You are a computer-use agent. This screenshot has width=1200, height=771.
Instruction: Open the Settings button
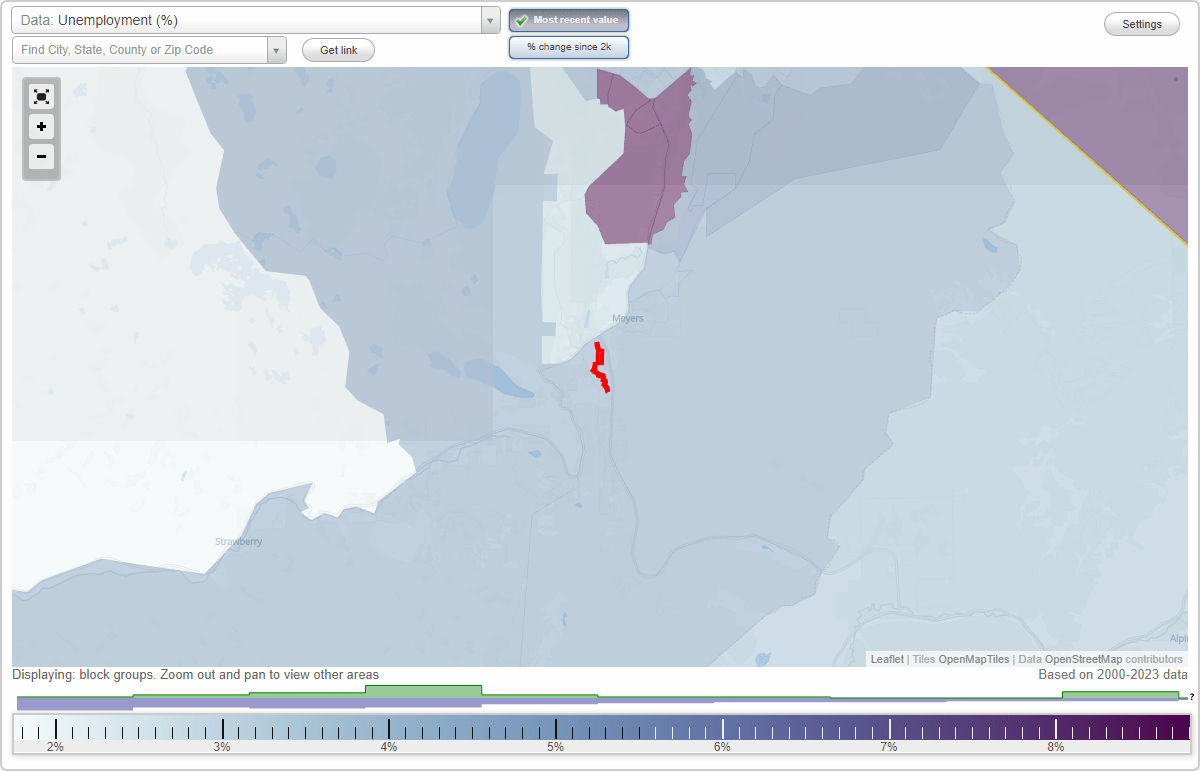(1142, 24)
